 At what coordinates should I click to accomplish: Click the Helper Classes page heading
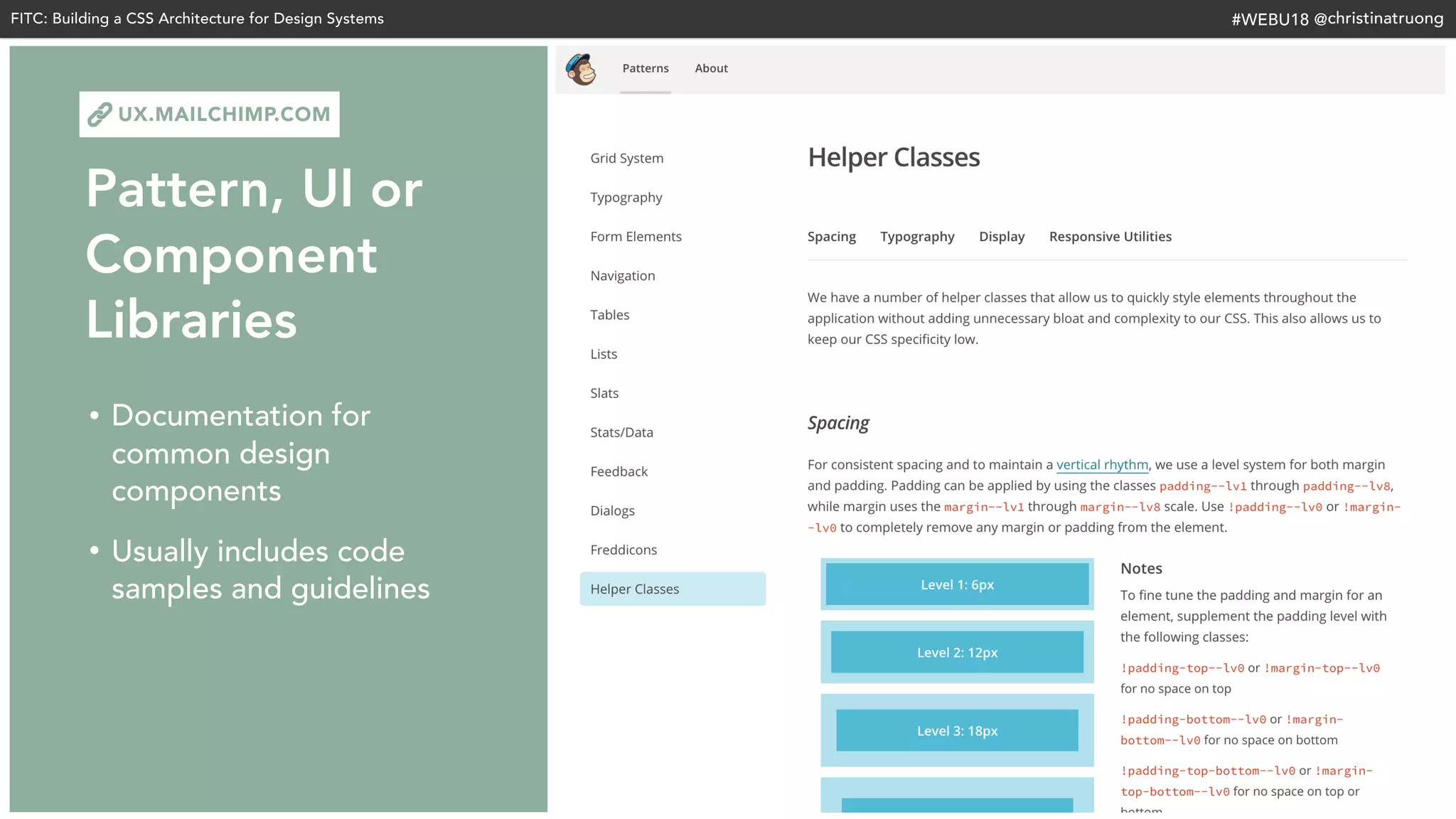[x=894, y=157]
